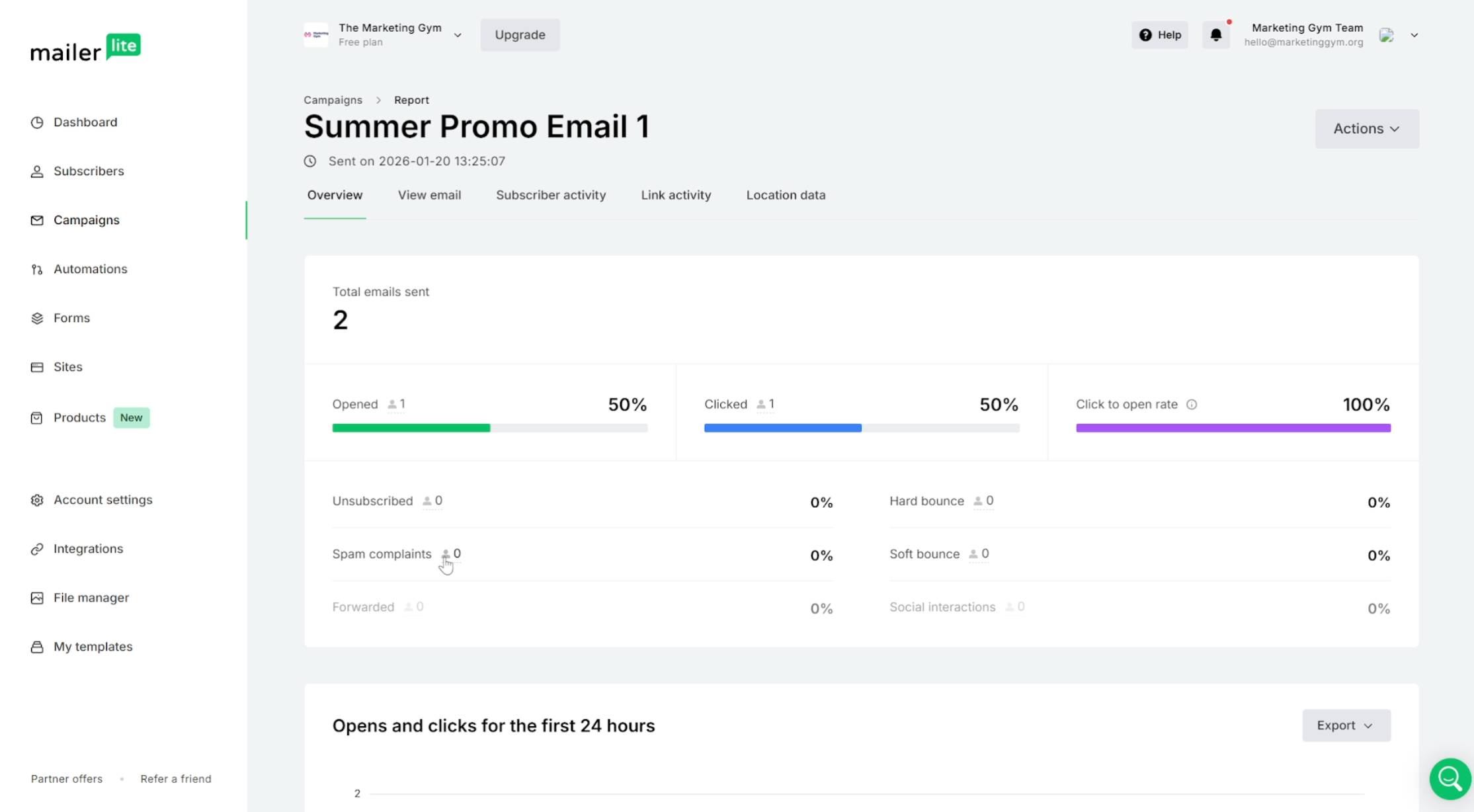Open the Link activity tab
Viewport: 1474px width, 812px height.
(x=676, y=195)
